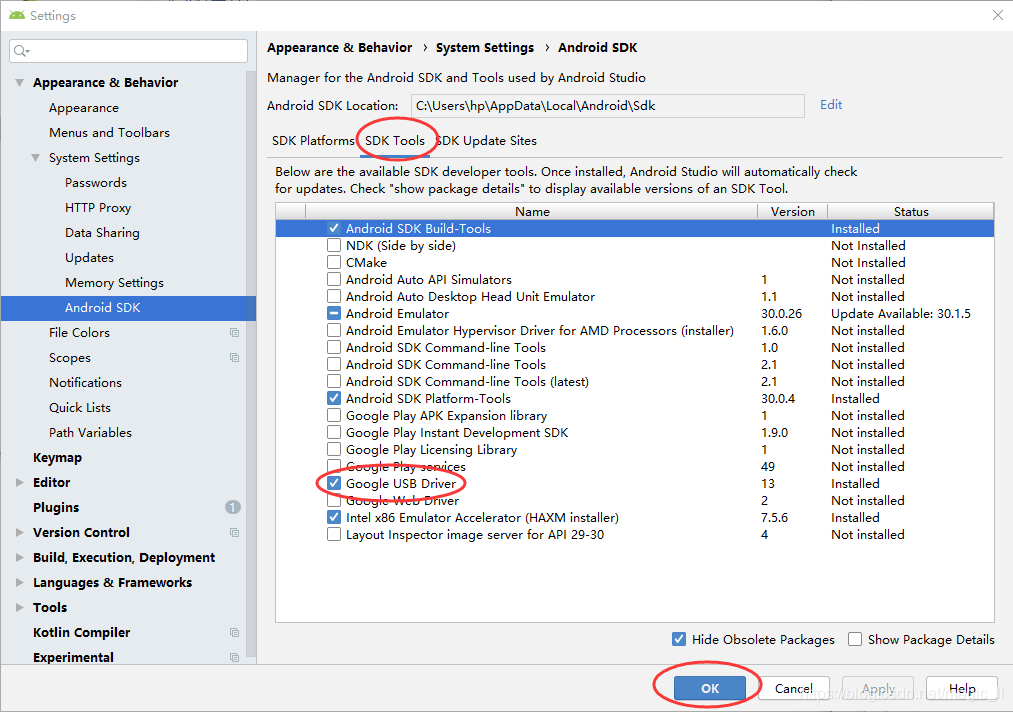The width and height of the screenshot is (1013, 712).
Task: Select Path Variables item
Action: 90,432
